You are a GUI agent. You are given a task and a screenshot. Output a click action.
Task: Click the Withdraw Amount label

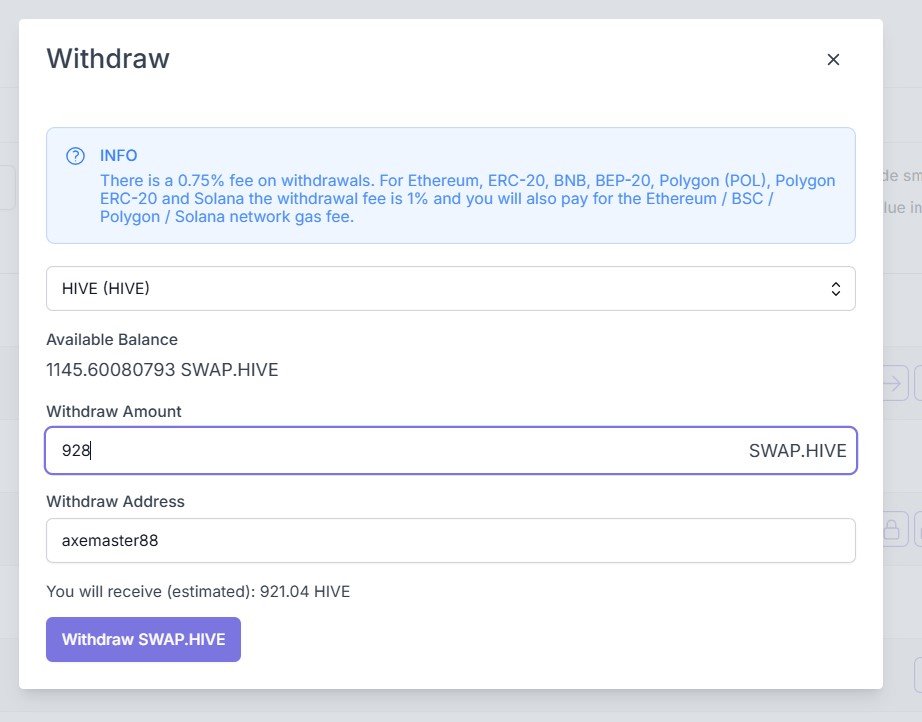pos(114,412)
